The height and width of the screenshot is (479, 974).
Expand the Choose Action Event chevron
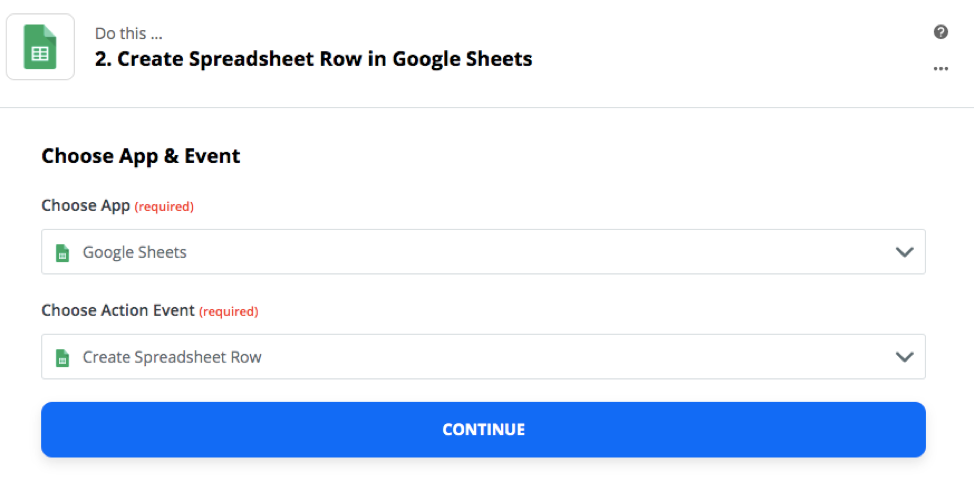click(904, 357)
